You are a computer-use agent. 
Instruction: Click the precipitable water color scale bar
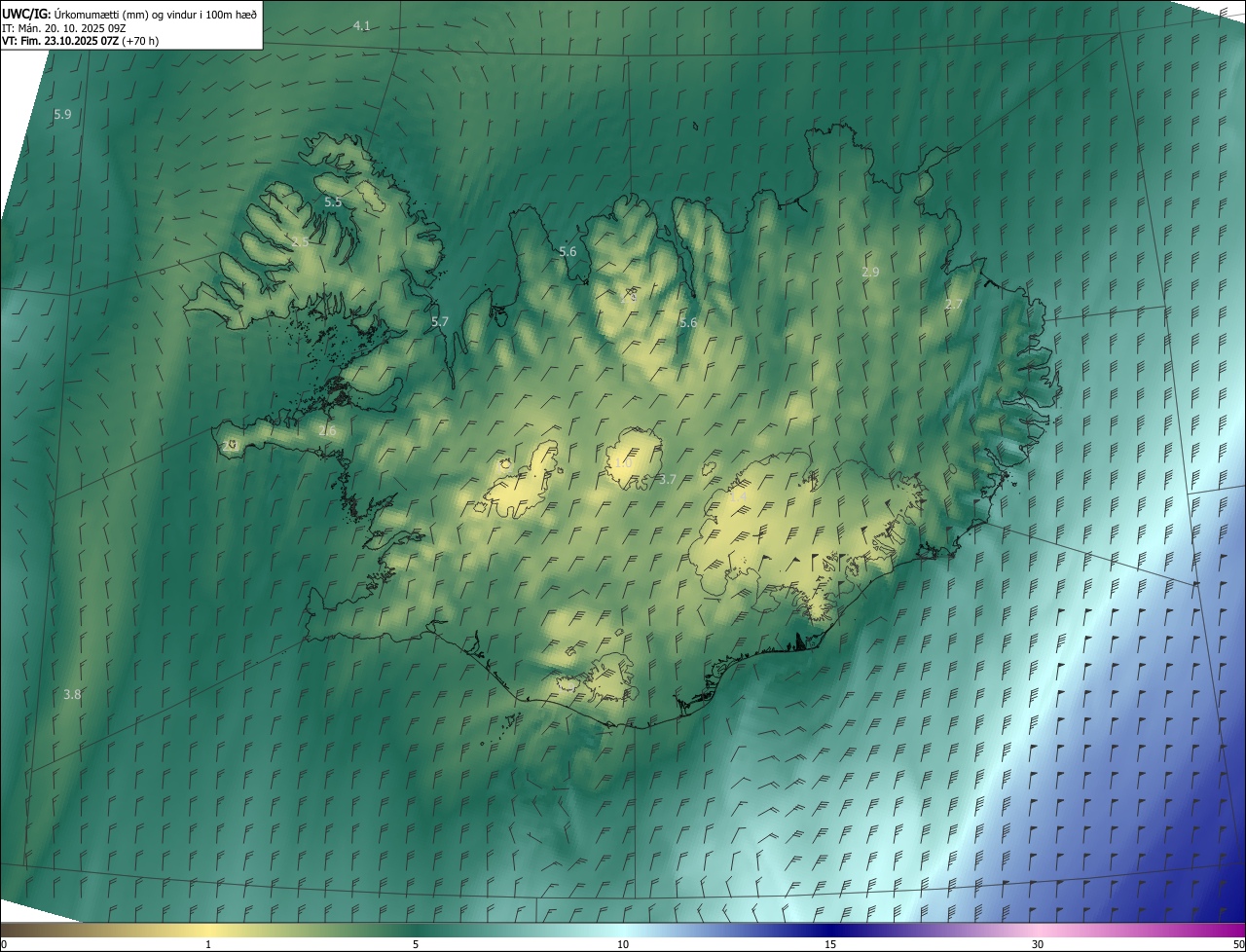pyautogui.click(x=623, y=930)
